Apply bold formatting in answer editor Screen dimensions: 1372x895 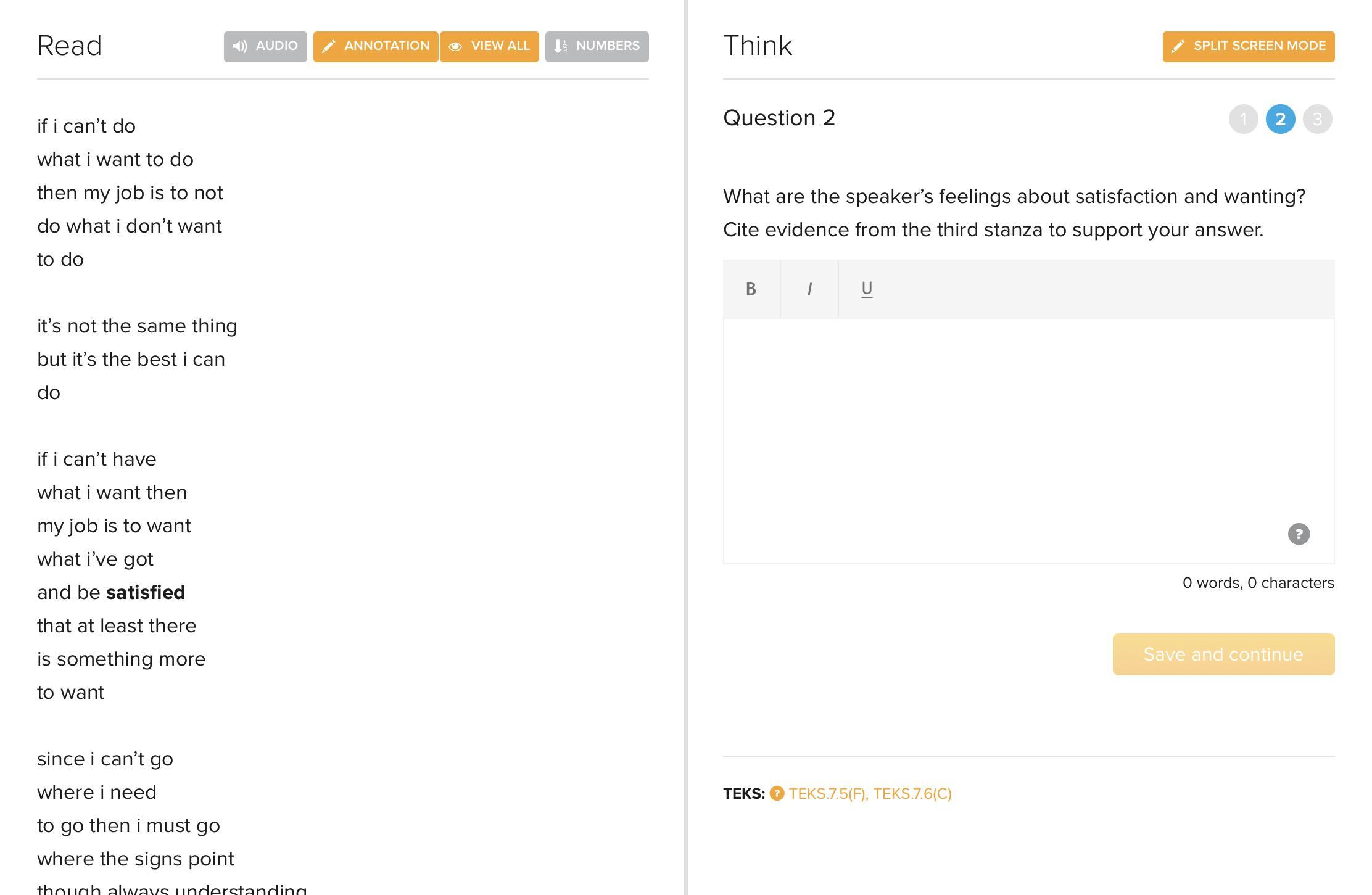click(x=751, y=289)
